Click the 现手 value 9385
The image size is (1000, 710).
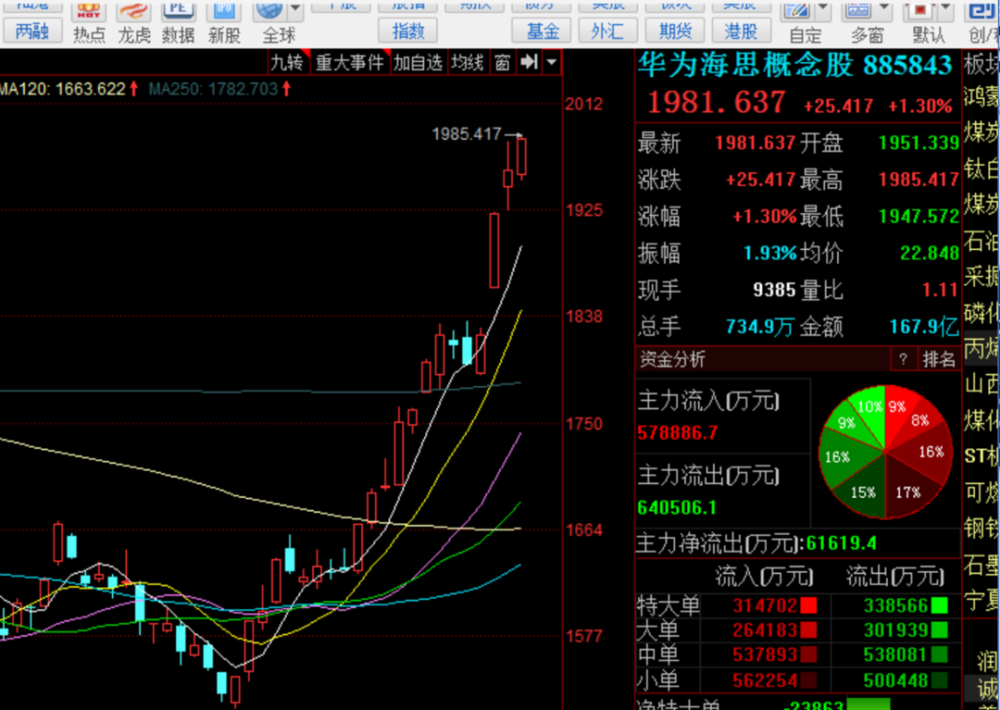(774, 290)
